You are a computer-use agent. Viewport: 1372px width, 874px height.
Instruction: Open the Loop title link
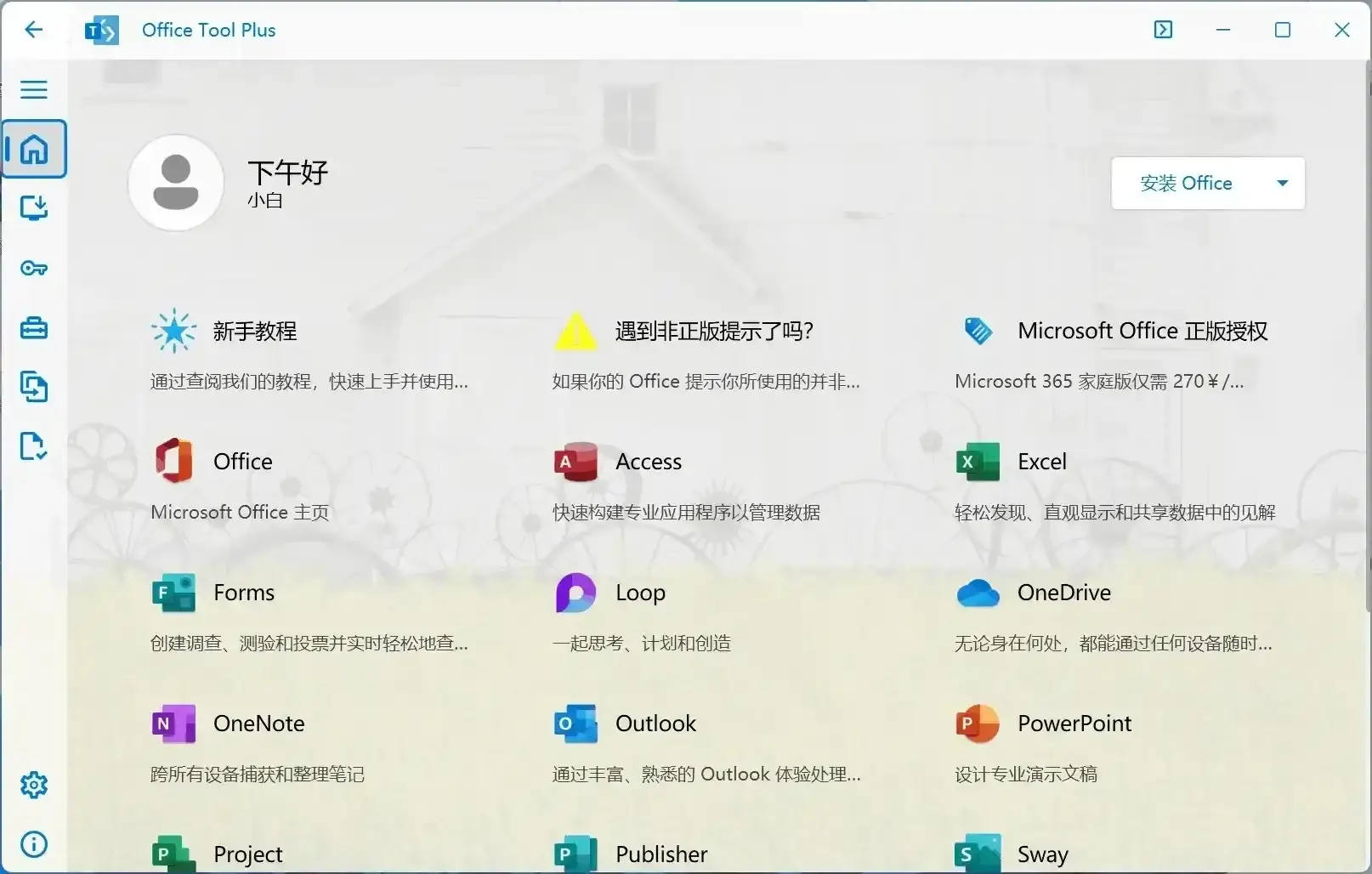point(640,593)
